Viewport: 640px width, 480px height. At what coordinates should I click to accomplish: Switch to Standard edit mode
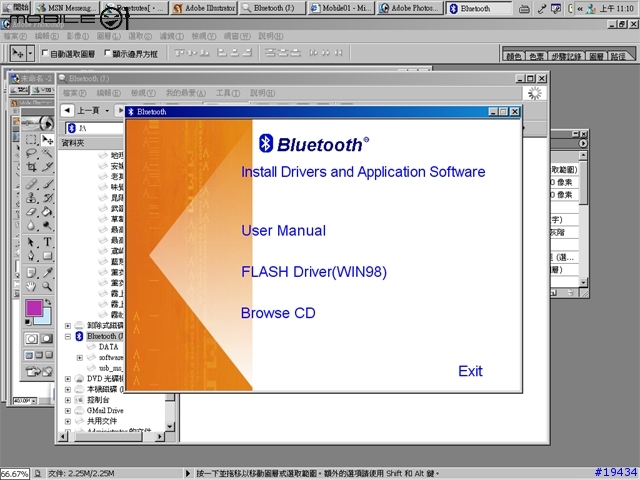32,338
